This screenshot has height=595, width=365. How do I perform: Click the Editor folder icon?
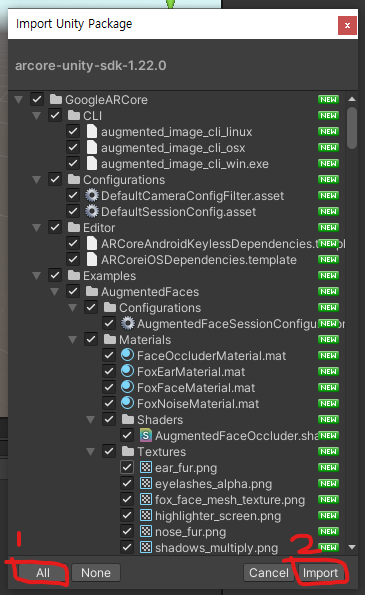[74, 227]
